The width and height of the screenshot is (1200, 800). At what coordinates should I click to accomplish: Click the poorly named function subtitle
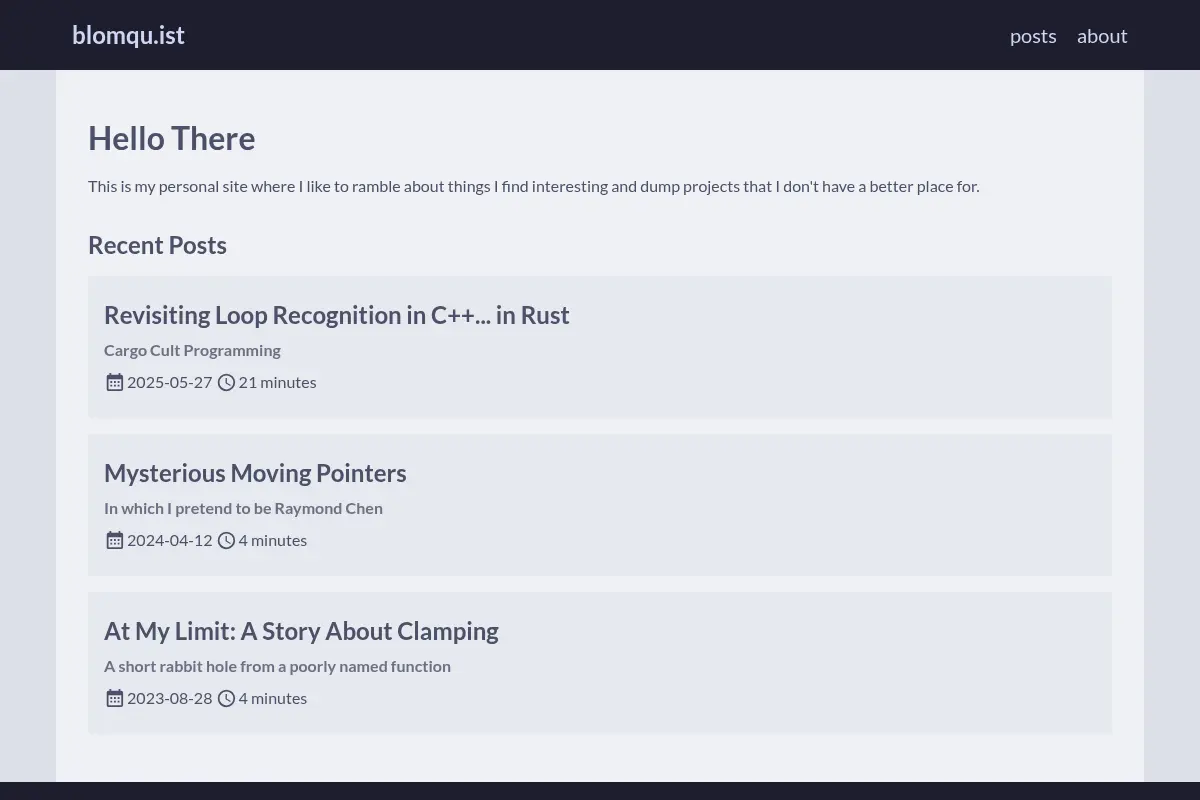click(x=277, y=666)
